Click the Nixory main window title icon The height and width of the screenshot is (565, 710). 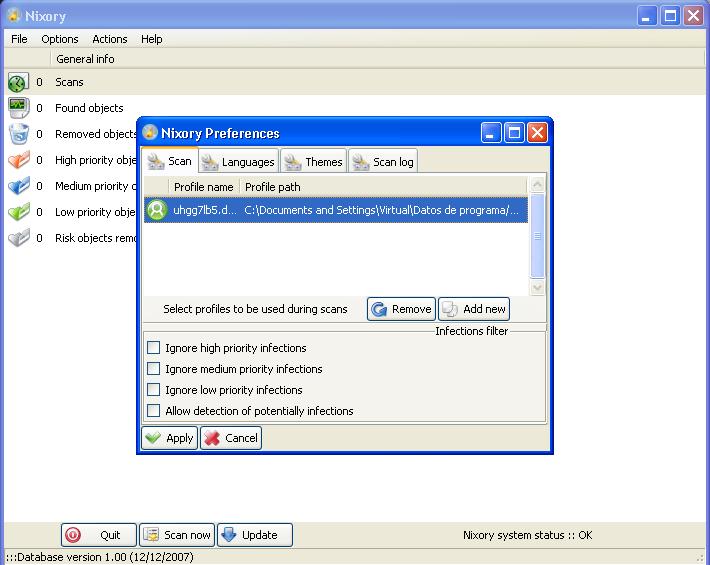pyautogui.click(x=14, y=15)
